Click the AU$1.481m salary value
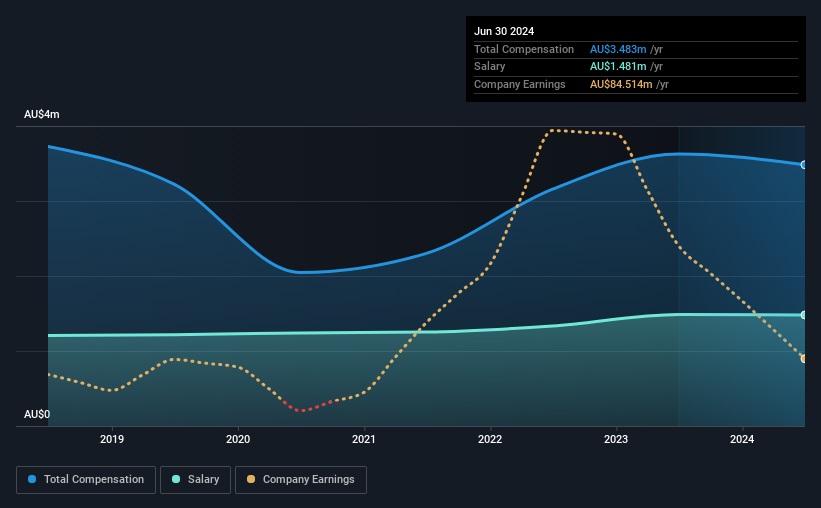The image size is (821, 508). (618, 67)
